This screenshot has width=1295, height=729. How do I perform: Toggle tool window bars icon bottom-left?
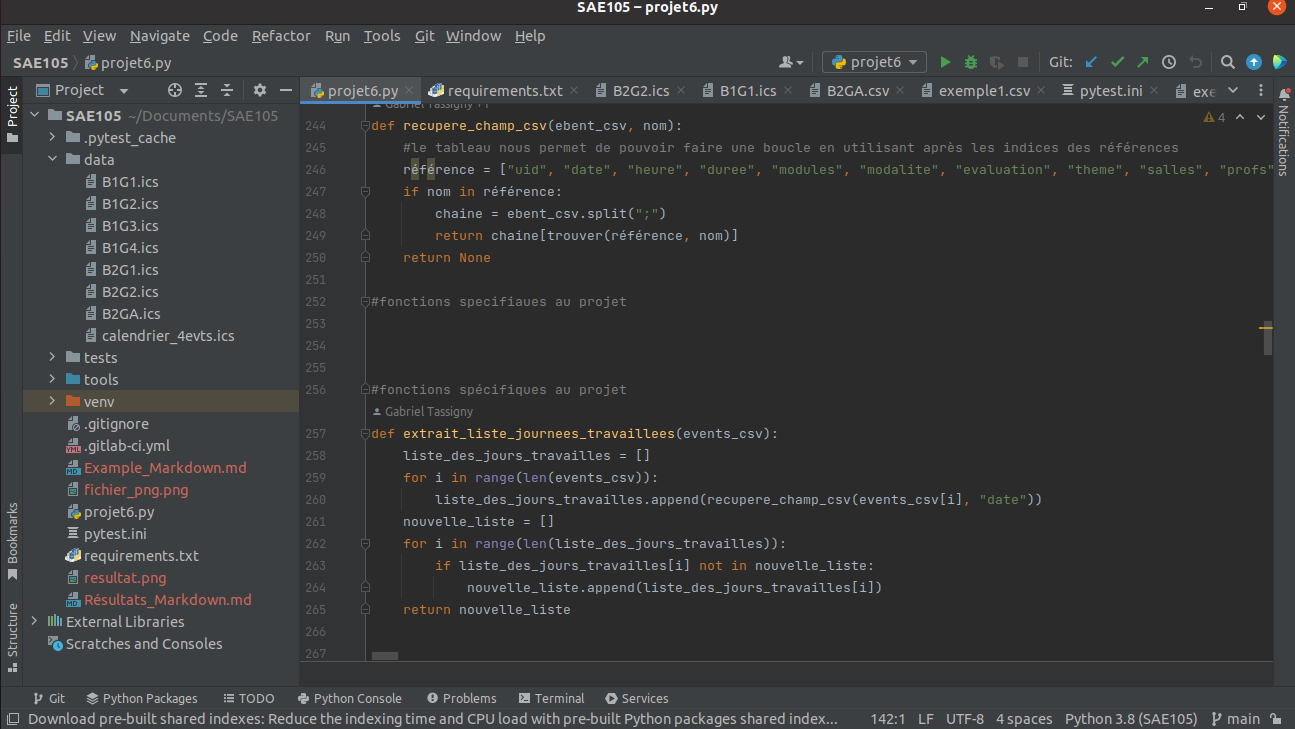[x=12, y=719]
